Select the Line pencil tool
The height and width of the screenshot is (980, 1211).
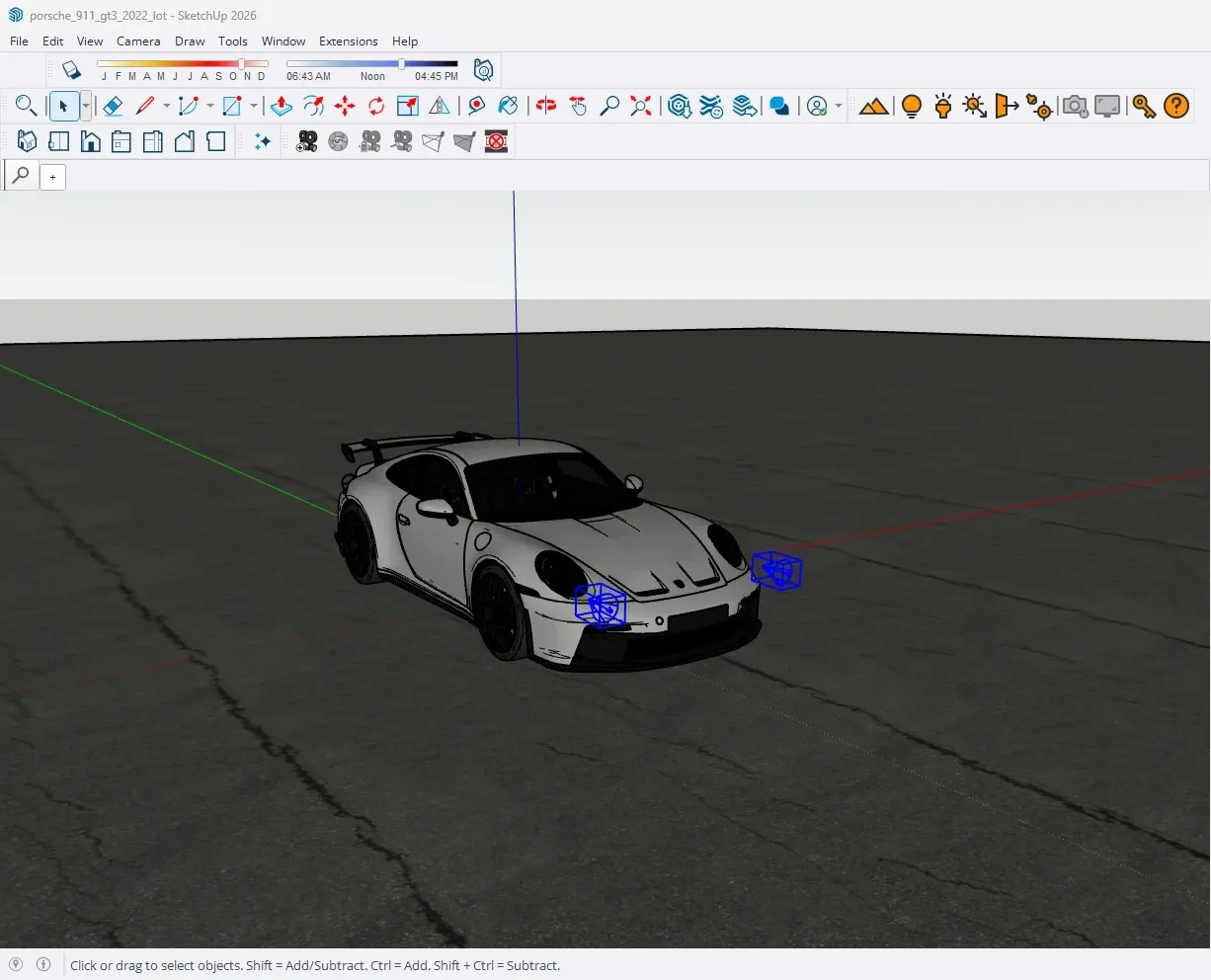(145, 106)
